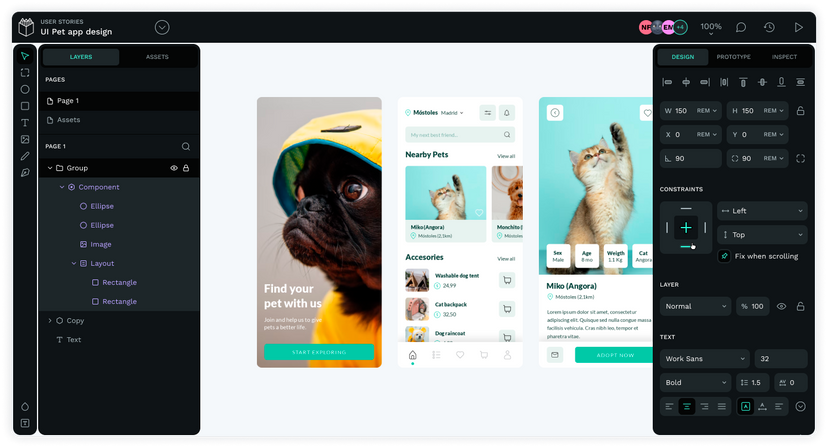Click independent corner radius icon
The height and width of the screenshot is (448, 828).
(x=801, y=158)
